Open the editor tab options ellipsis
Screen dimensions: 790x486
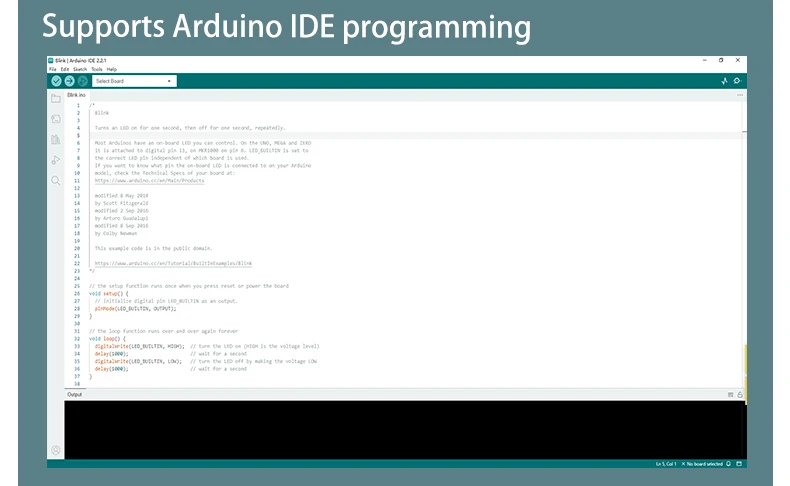point(740,95)
